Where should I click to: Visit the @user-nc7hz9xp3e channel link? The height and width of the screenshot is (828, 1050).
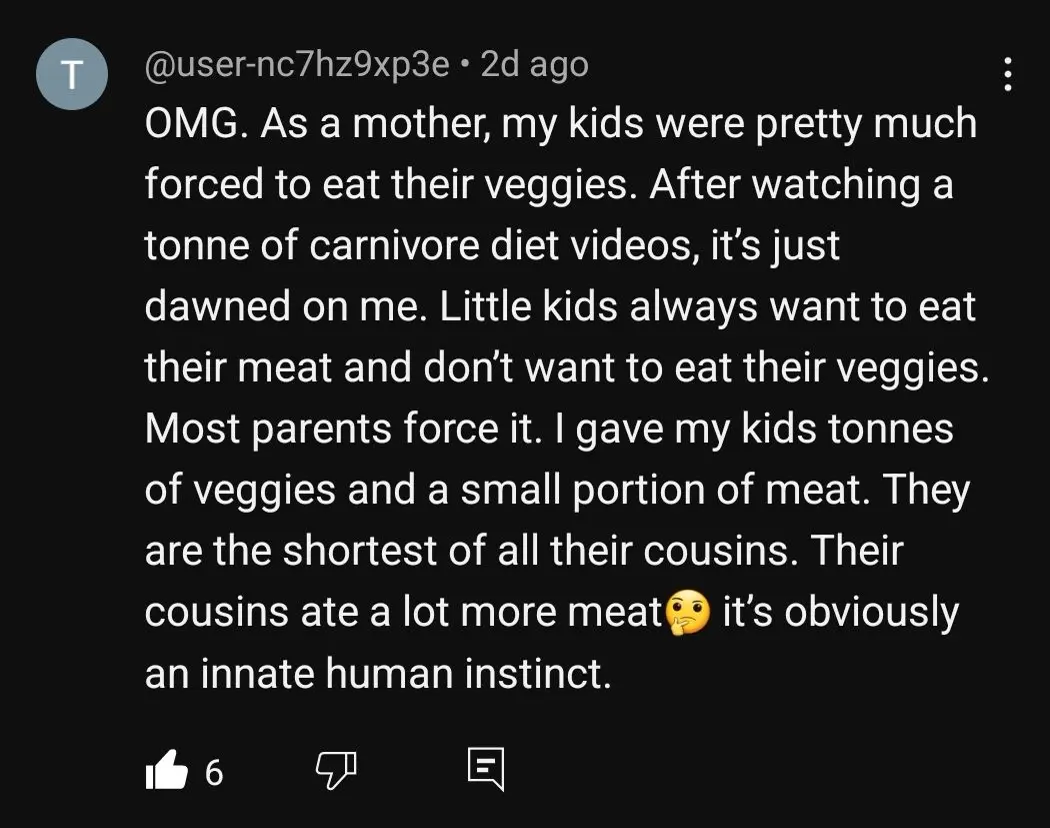click(297, 65)
